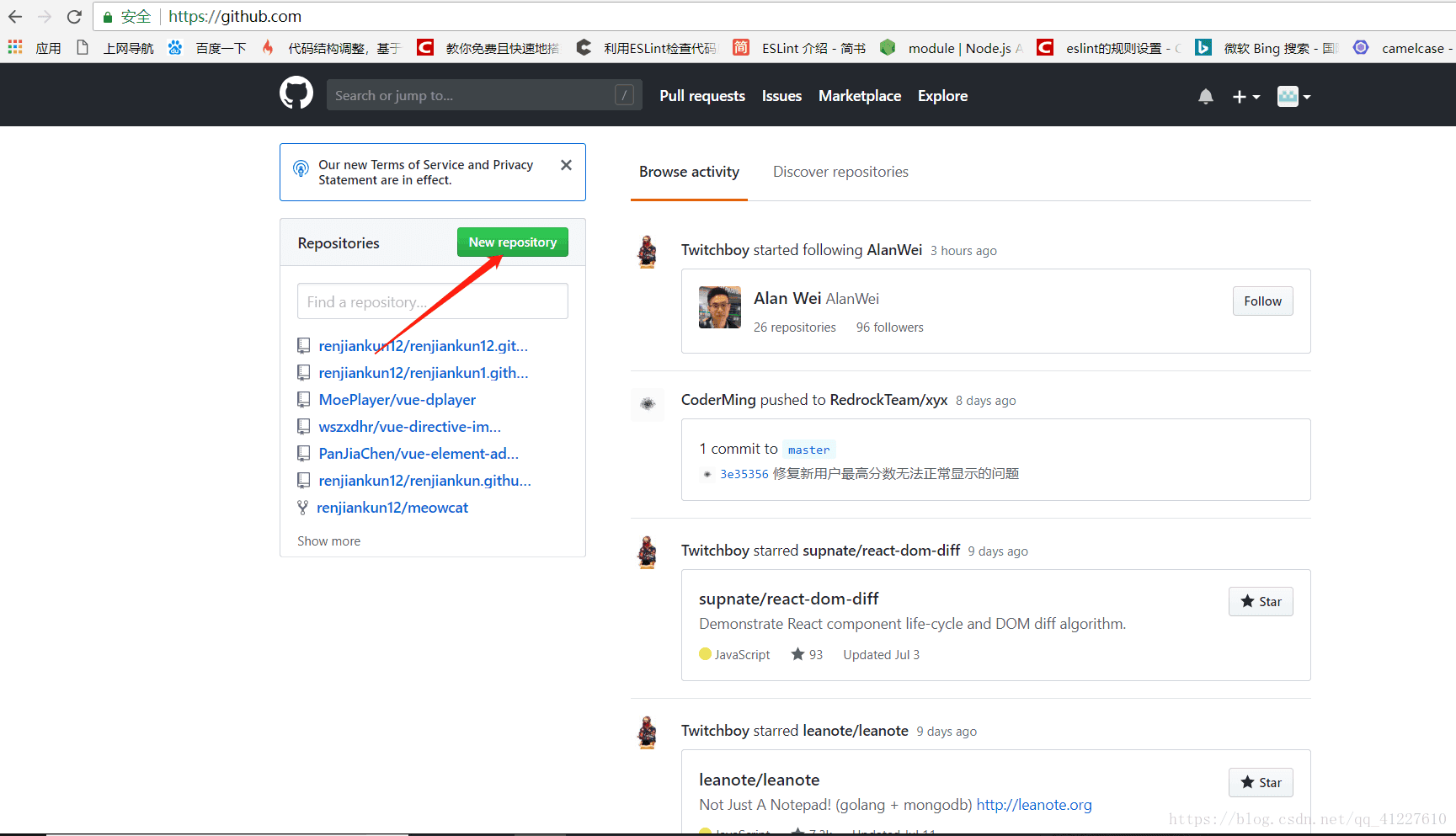The height and width of the screenshot is (836, 1456).
Task: Open the 教你免费且快速地搭 bookmark
Action: point(488,48)
